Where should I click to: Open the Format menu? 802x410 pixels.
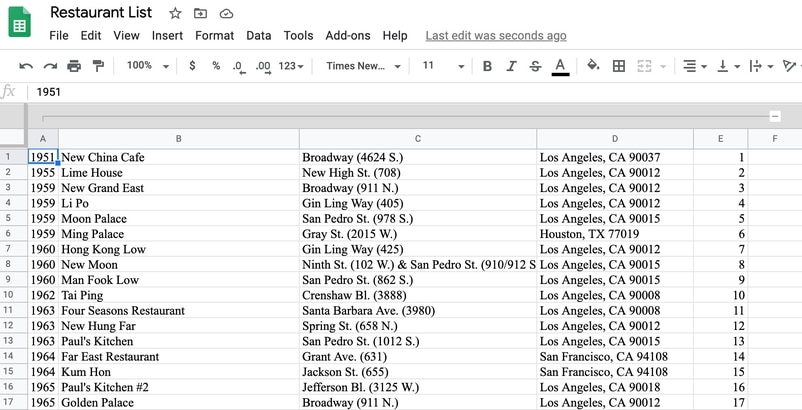pyautogui.click(x=214, y=35)
